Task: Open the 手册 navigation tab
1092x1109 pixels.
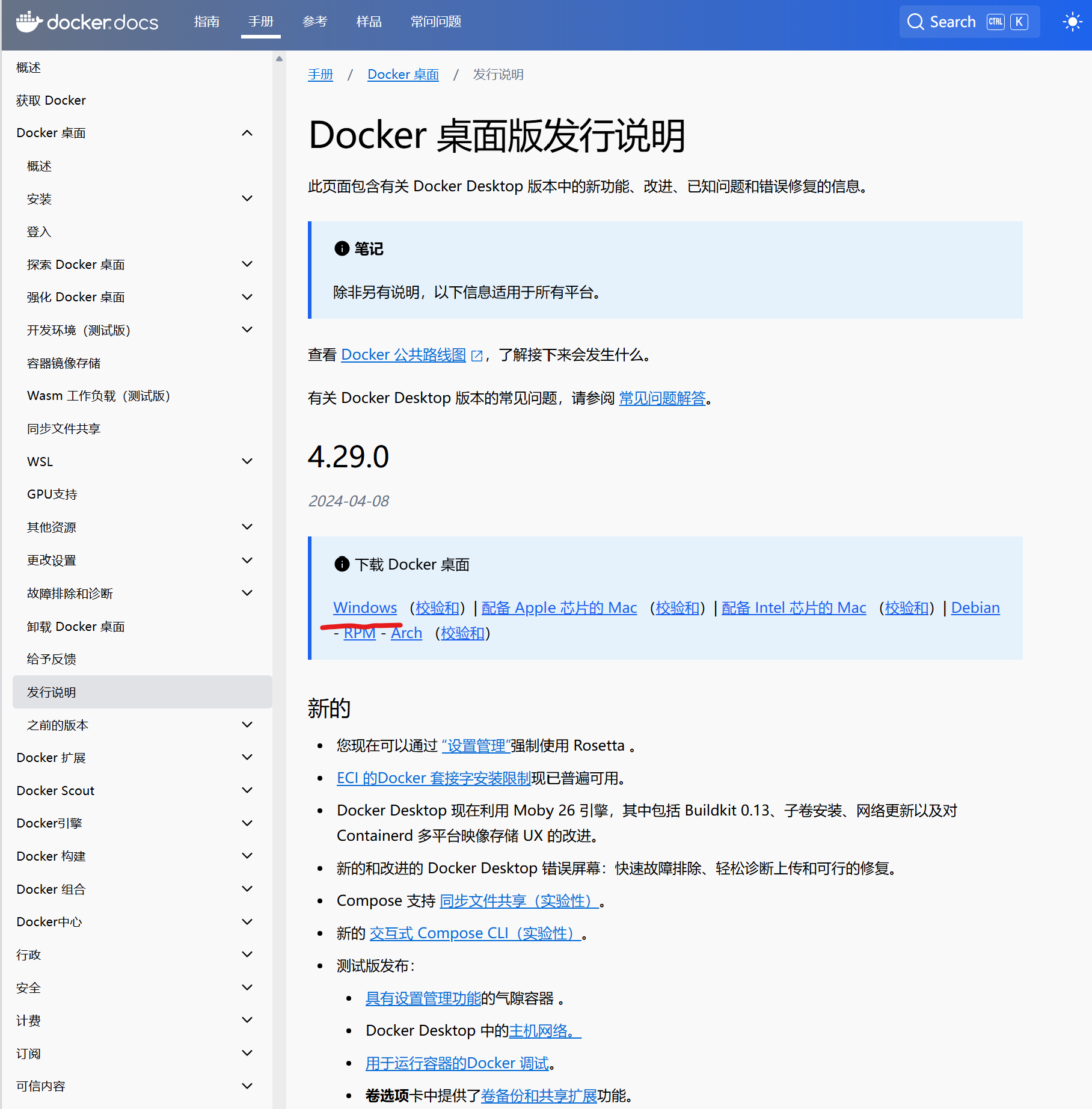Action: (261, 22)
